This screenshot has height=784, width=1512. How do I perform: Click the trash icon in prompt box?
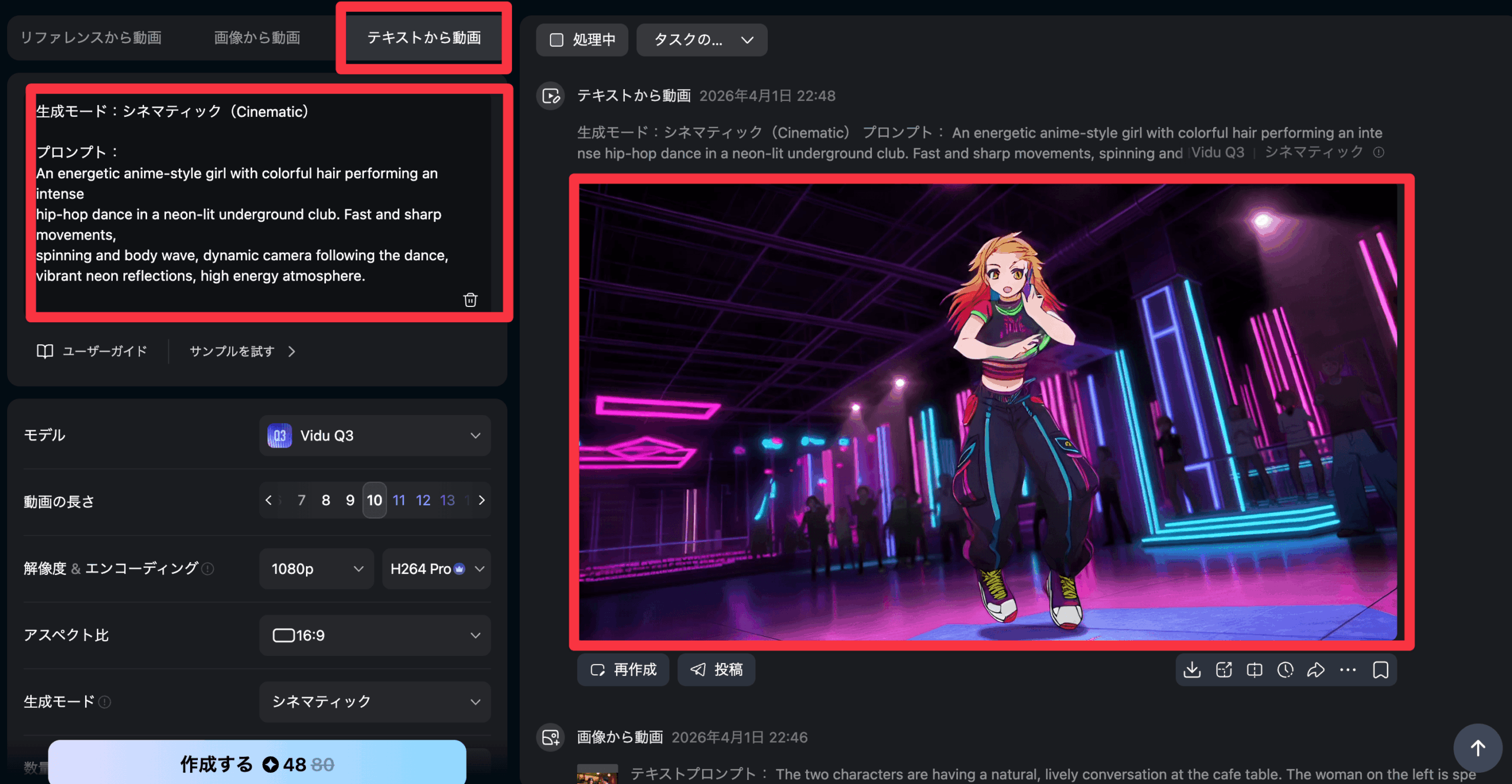click(x=470, y=300)
